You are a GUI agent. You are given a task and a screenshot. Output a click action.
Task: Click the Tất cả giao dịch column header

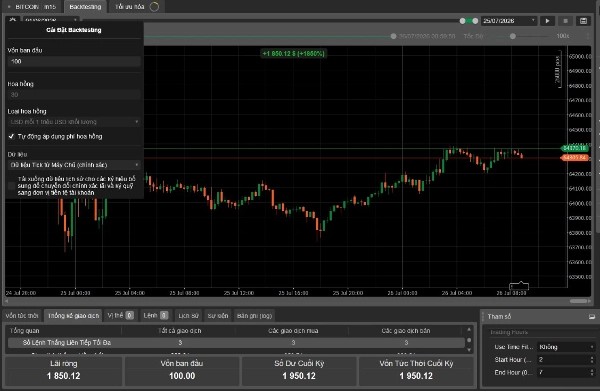point(179,331)
